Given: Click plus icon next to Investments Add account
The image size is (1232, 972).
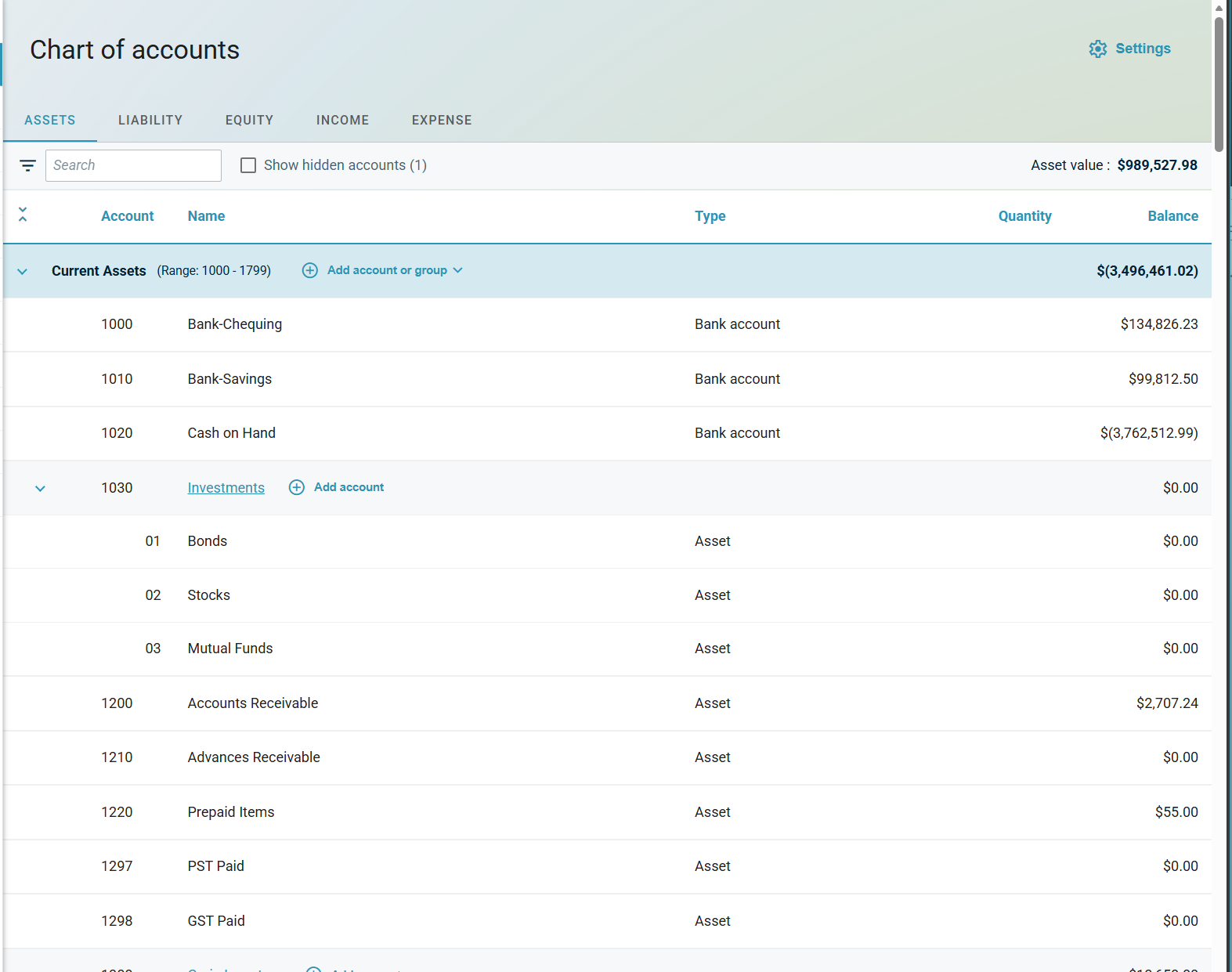Looking at the screenshot, I should [x=297, y=487].
